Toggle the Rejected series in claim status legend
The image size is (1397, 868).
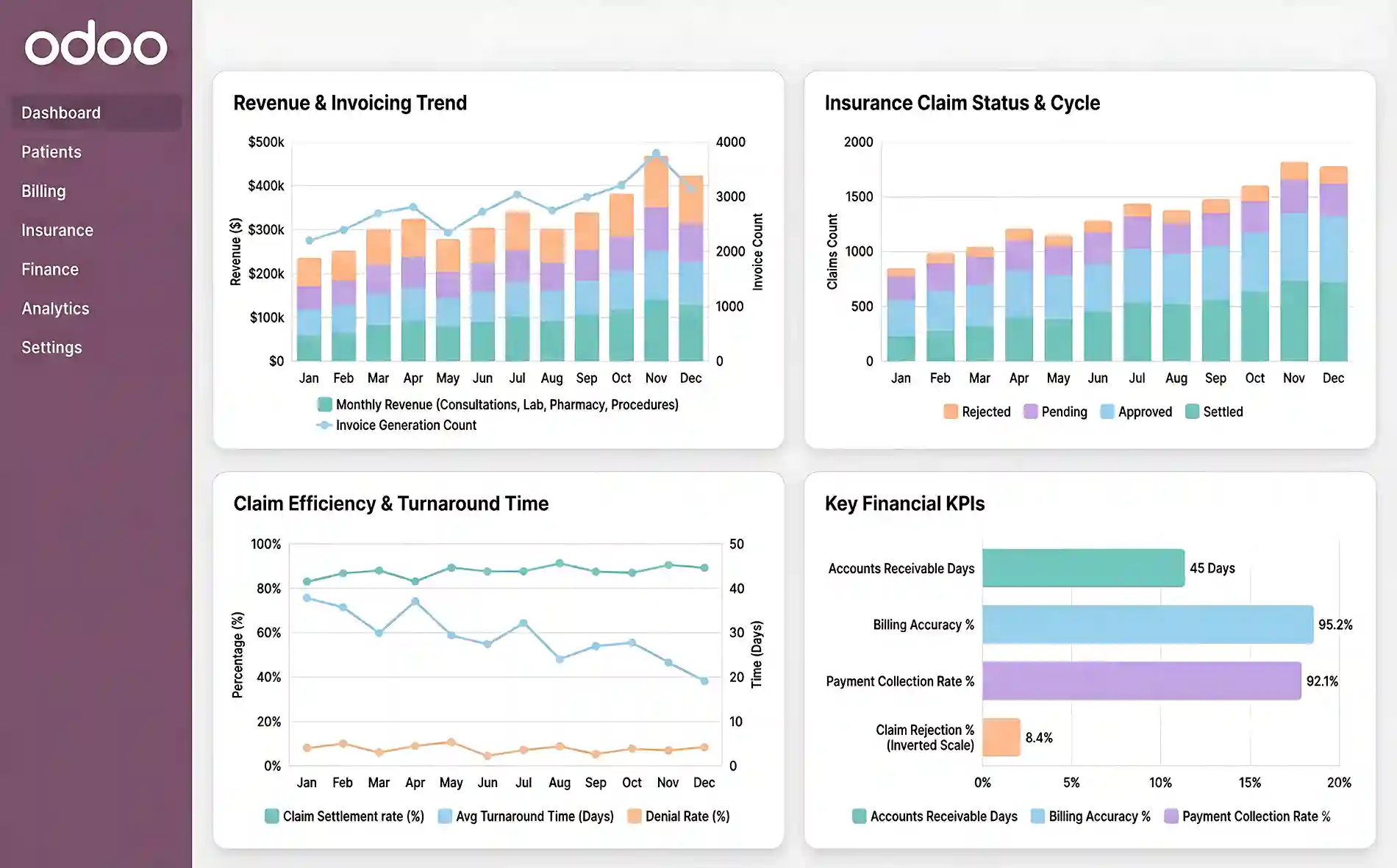point(979,412)
